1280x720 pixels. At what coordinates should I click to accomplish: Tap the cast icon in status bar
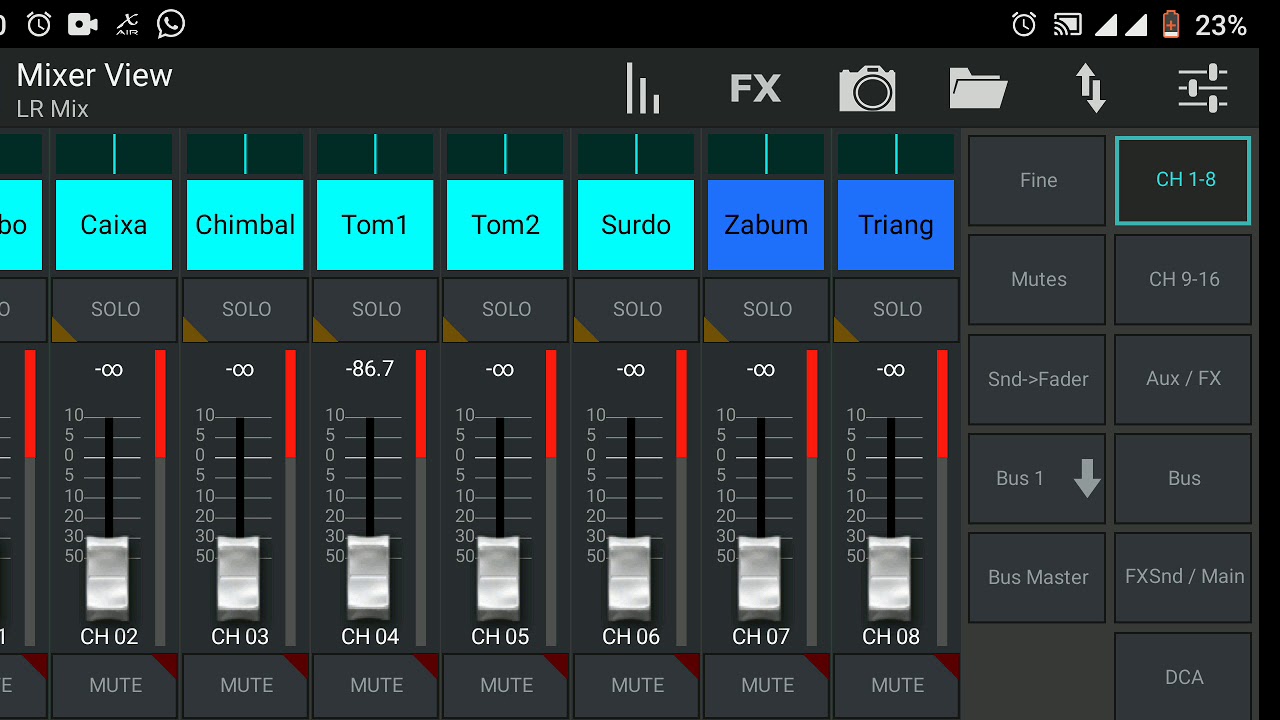coord(1068,24)
